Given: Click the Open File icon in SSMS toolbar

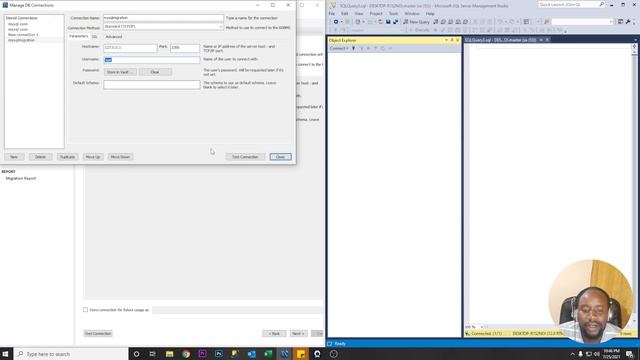Looking at the screenshot, I should 380,22.
